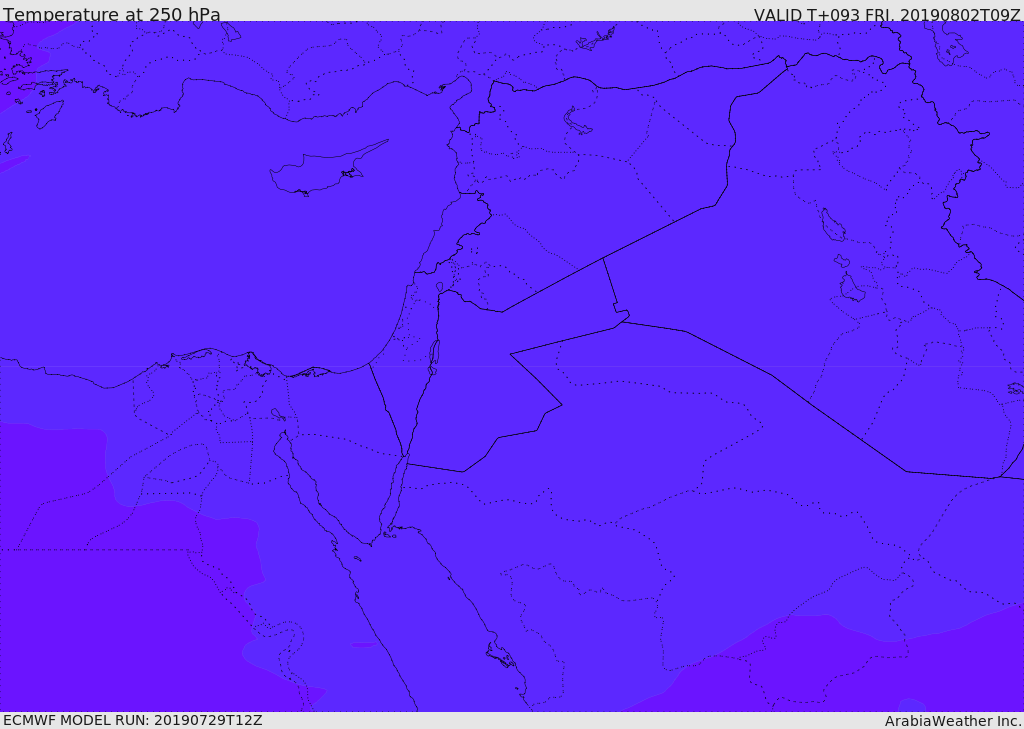This screenshot has height=729, width=1024.
Task: Click the 'Temperature at 250 hPa' title text
Action: pyautogui.click(x=112, y=14)
